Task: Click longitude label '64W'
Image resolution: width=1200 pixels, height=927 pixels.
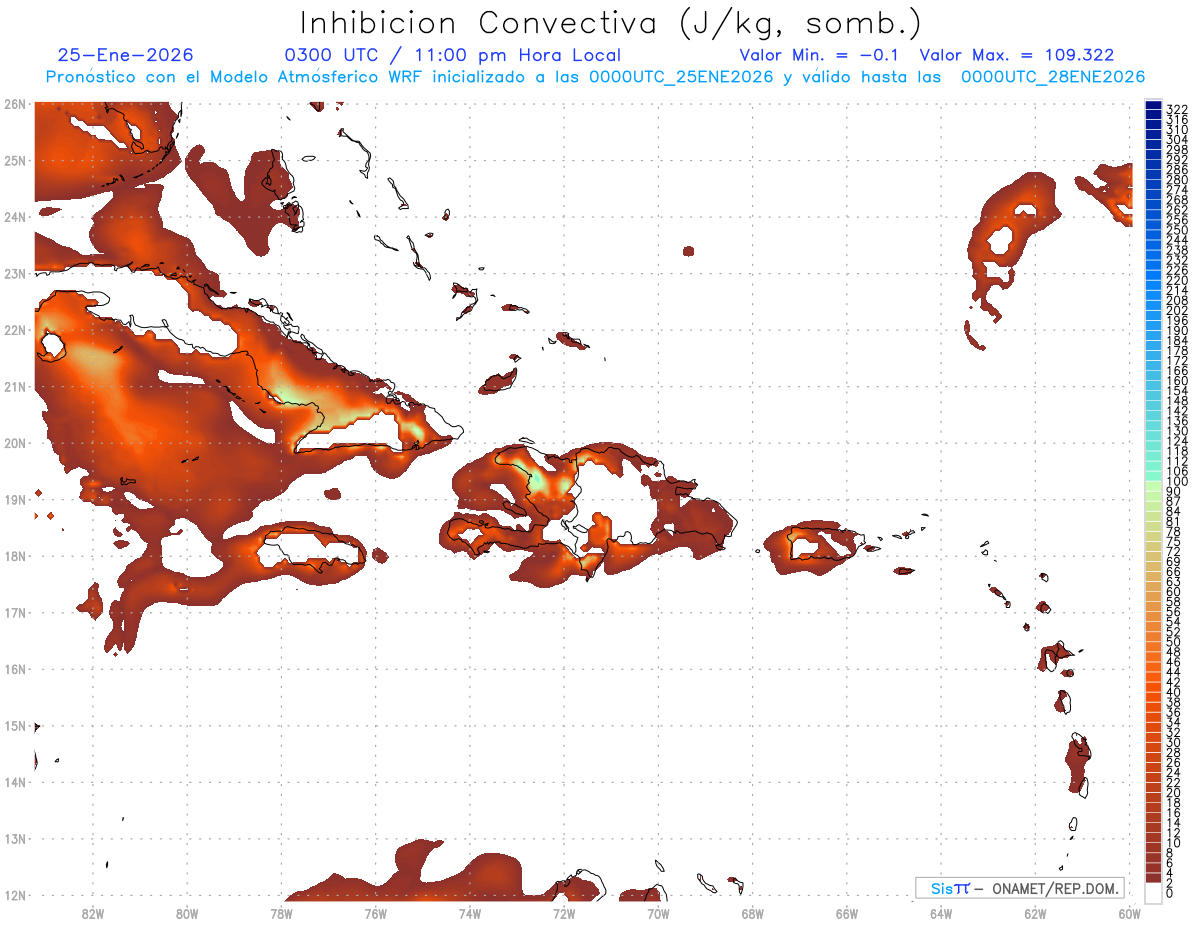Action: 941,913
